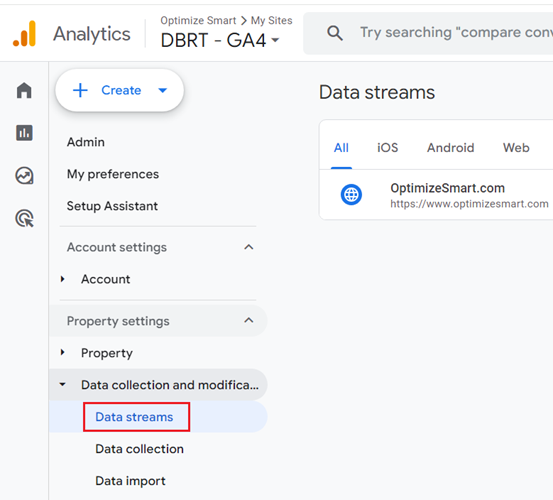Open Admin in the side menu

(x=86, y=142)
